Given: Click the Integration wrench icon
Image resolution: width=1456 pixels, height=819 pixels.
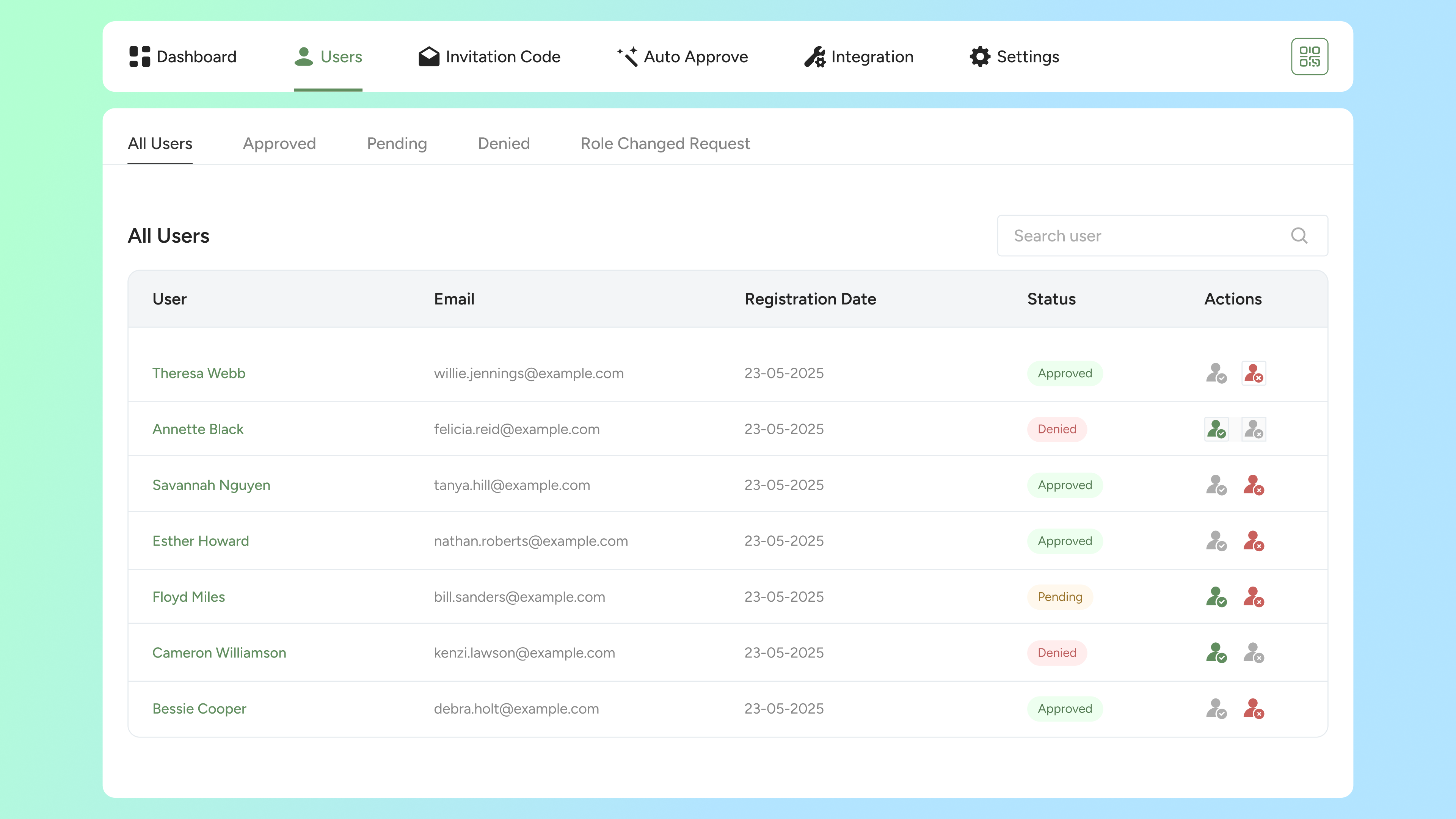Looking at the screenshot, I should click(815, 56).
